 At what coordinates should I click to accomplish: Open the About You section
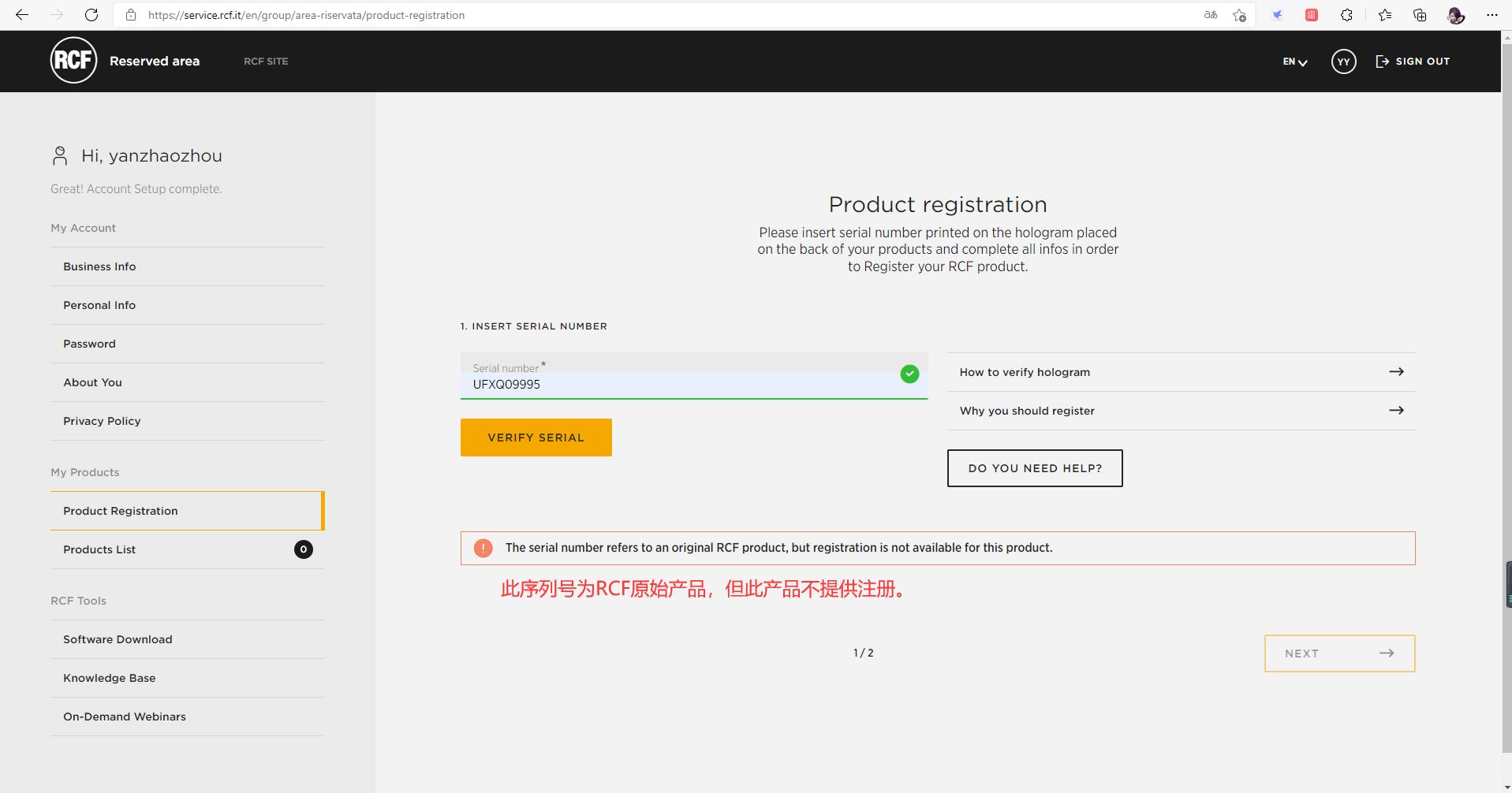(x=188, y=382)
